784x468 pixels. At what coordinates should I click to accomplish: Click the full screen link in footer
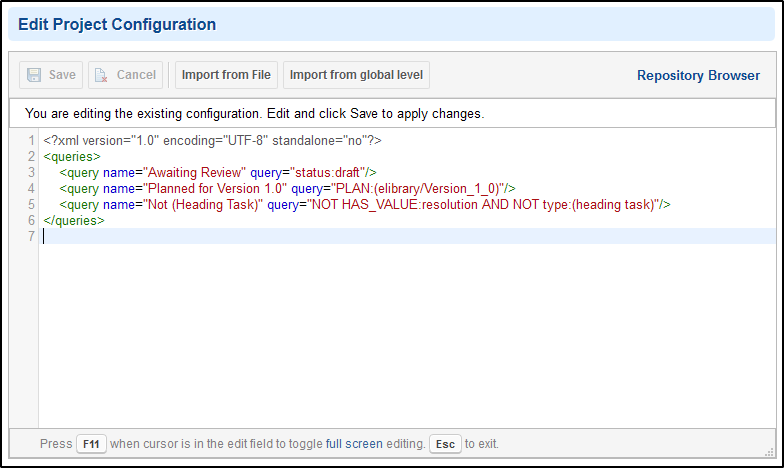(x=354, y=444)
